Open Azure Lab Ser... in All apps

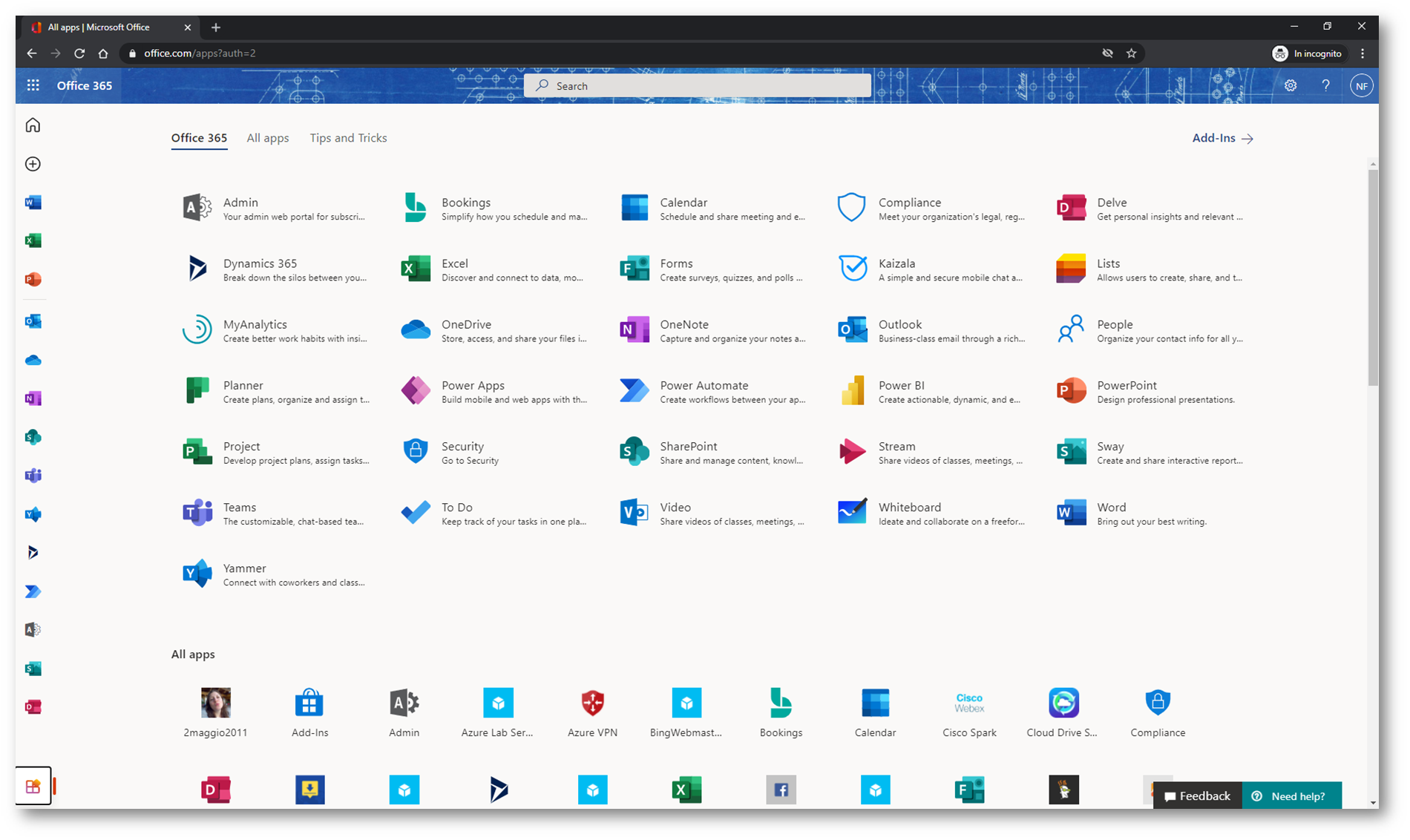498,712
